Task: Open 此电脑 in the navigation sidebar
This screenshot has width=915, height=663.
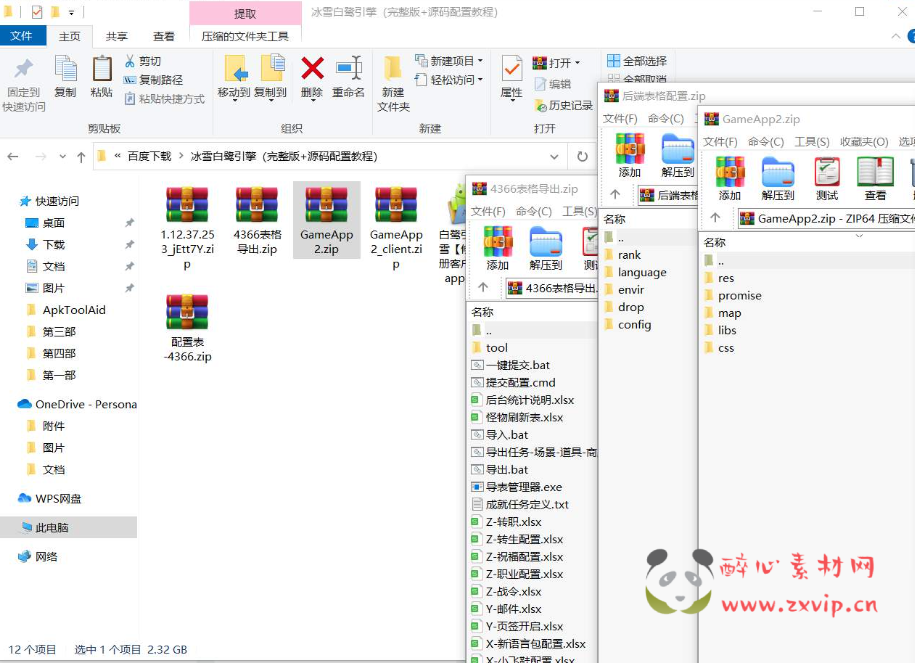Action: pos(52,528)
